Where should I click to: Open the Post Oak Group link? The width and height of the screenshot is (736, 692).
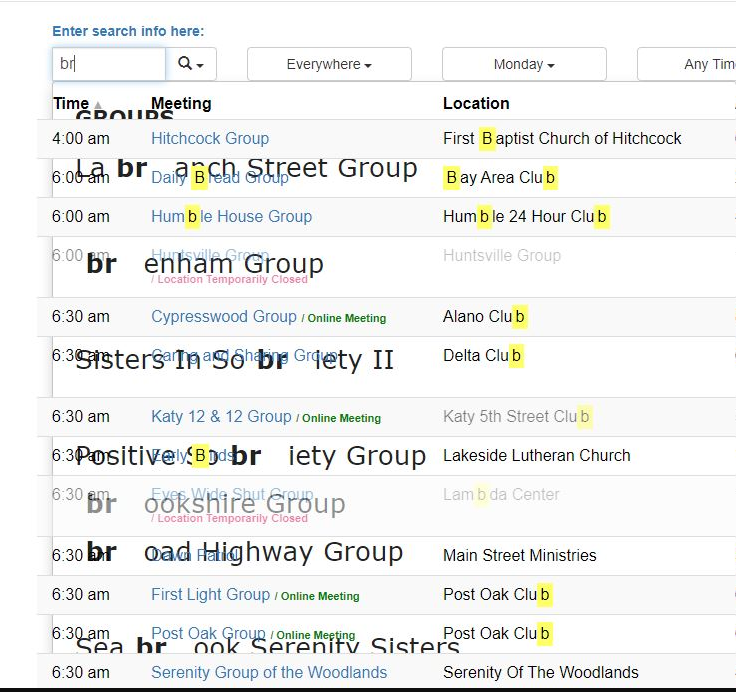pos(208,633)
